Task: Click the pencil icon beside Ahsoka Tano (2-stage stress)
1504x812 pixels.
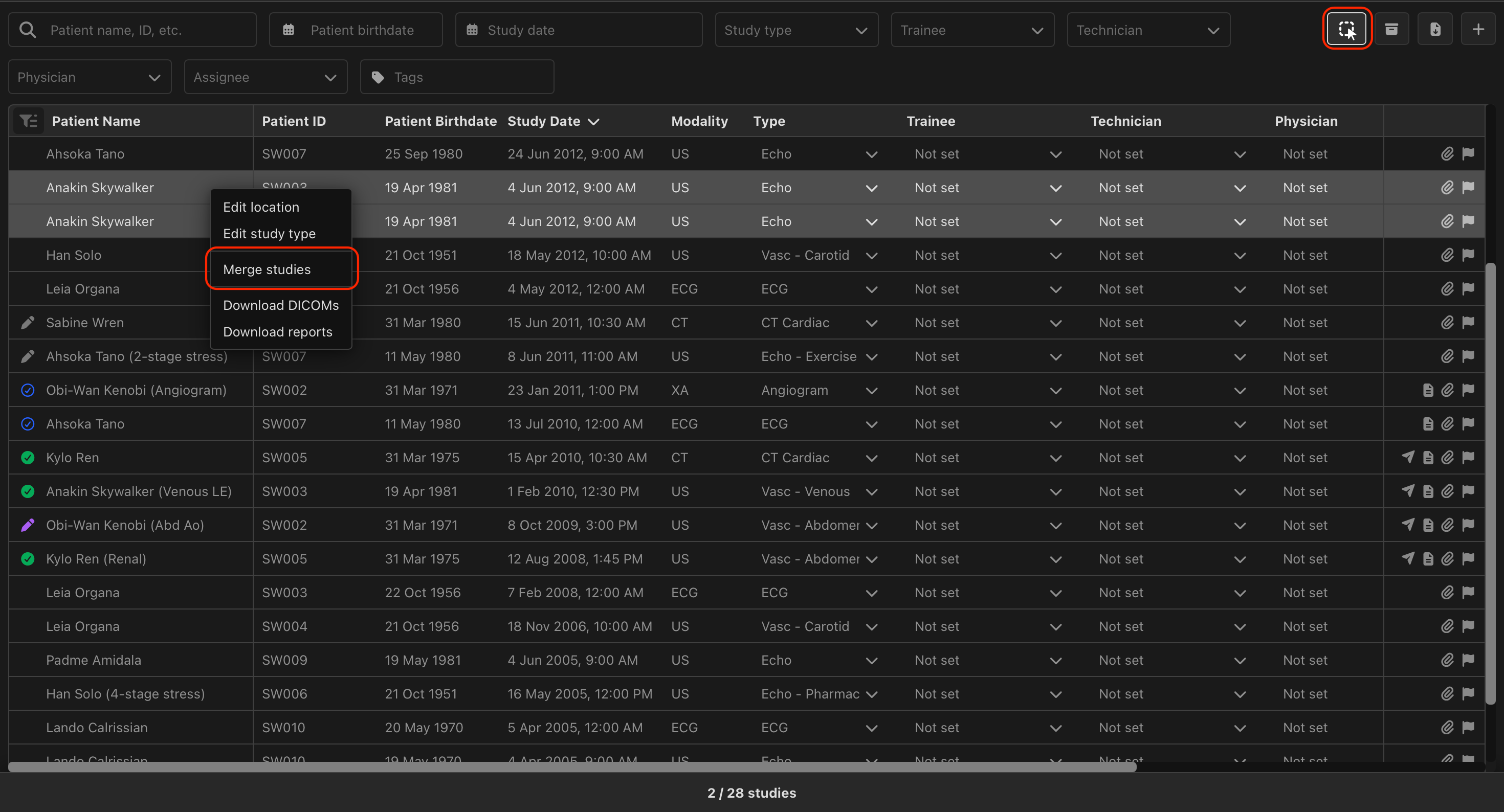Action: pos(28,356)
